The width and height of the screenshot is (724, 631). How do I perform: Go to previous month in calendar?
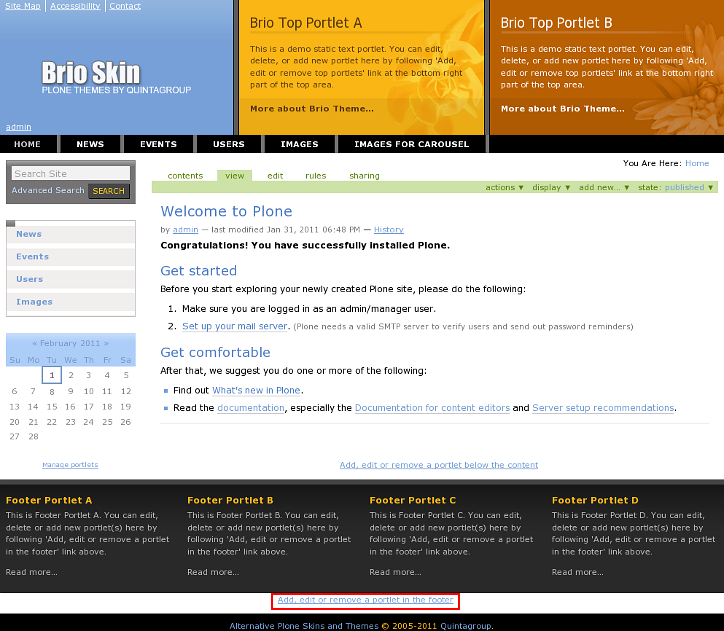pyautogui.click(x=35, y=343)
